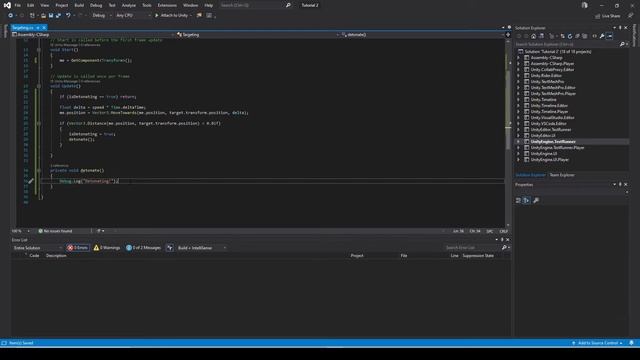
Task: Open the Edit menu
Action: [31, 5]
